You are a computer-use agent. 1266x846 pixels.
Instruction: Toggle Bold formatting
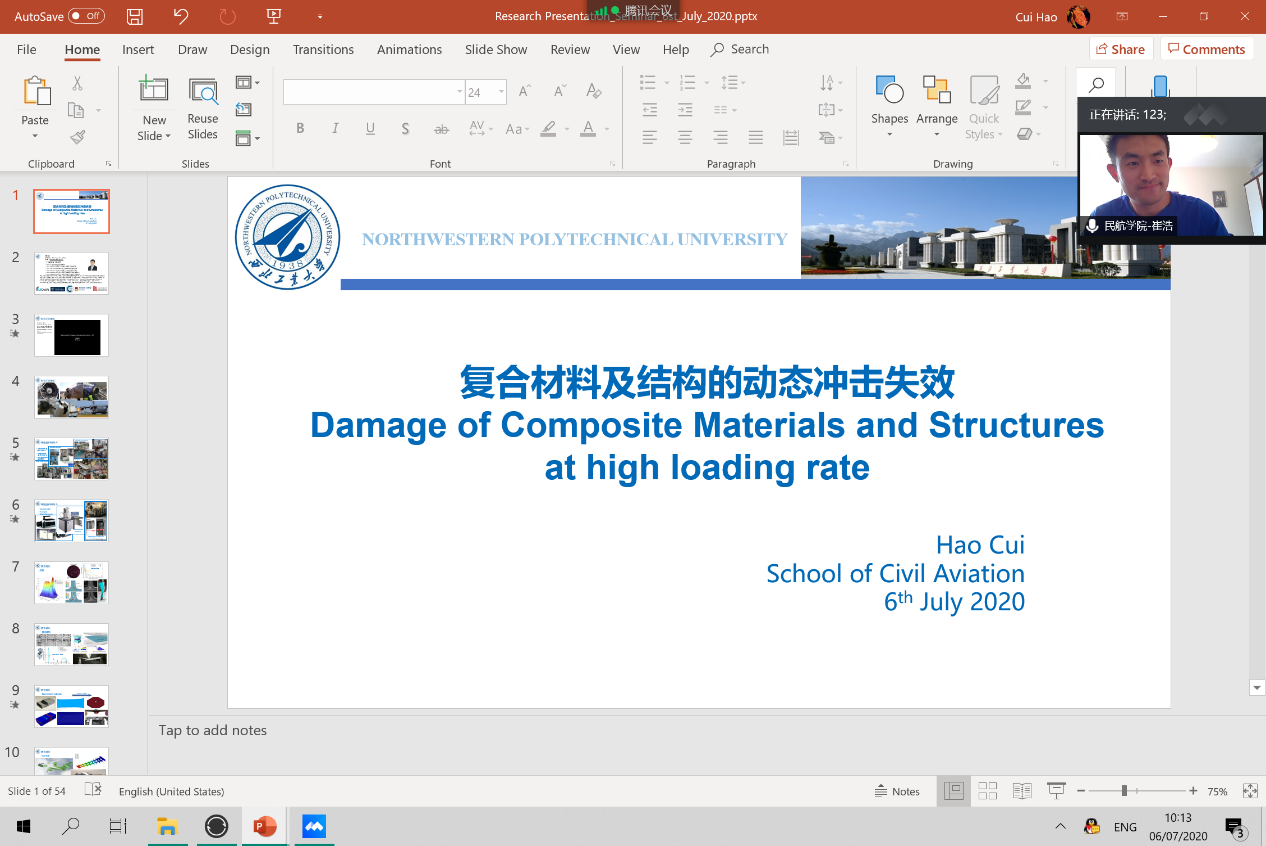[x=300, y=128]
